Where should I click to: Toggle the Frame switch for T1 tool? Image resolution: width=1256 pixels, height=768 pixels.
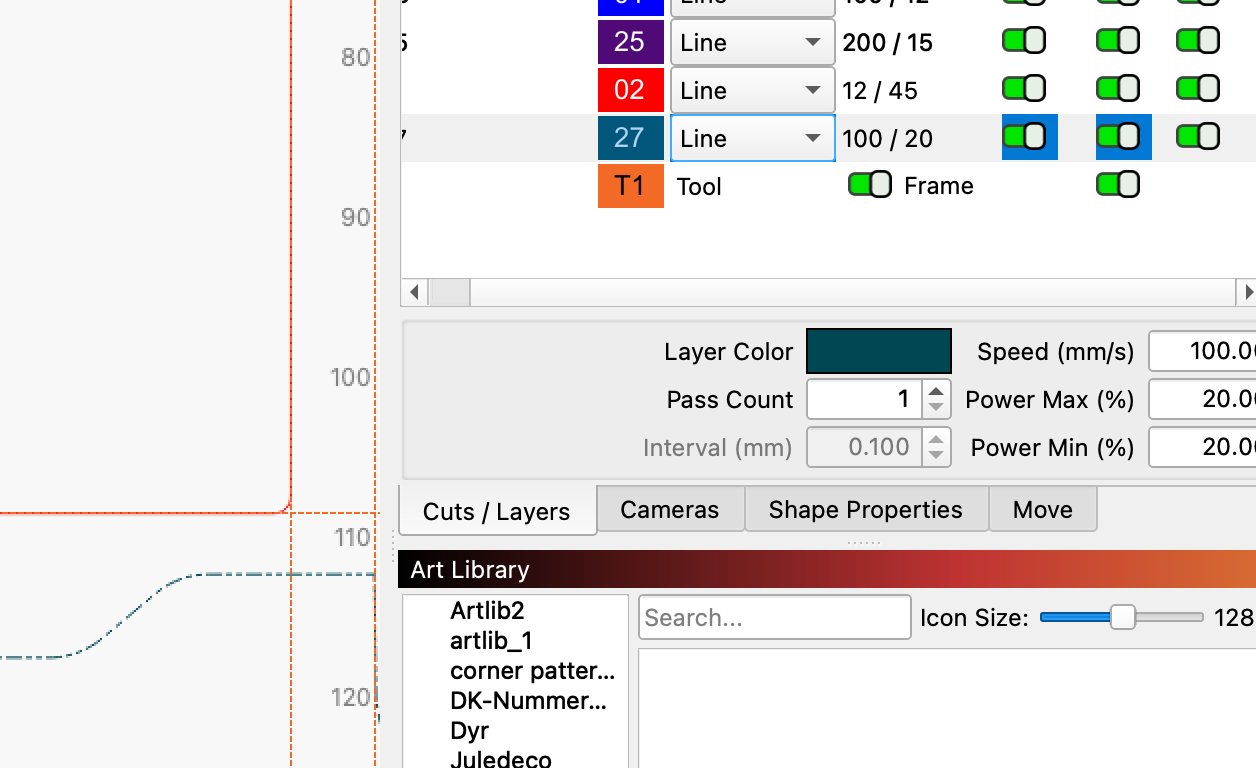pos(869,185)
